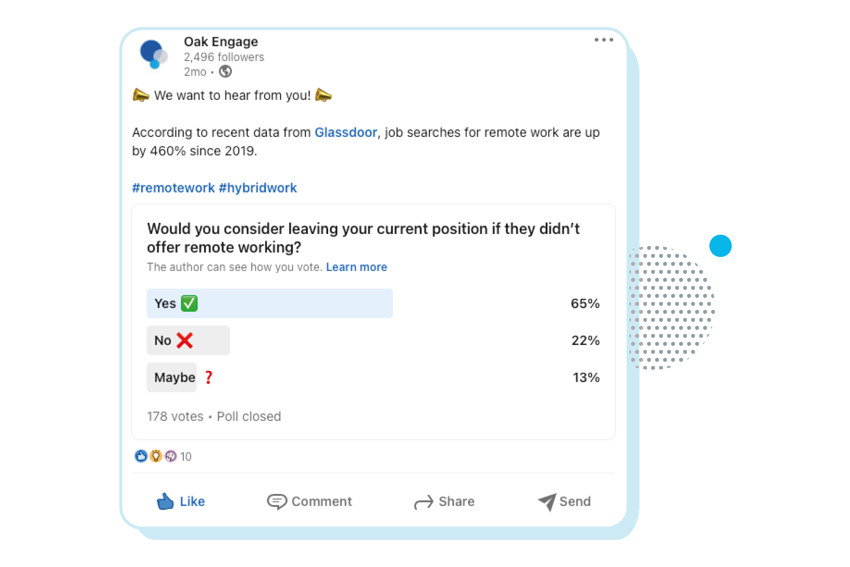This screenshot has height=567, width=850.
Task: Click the purple reaction icon
Action: click(171, 456)
